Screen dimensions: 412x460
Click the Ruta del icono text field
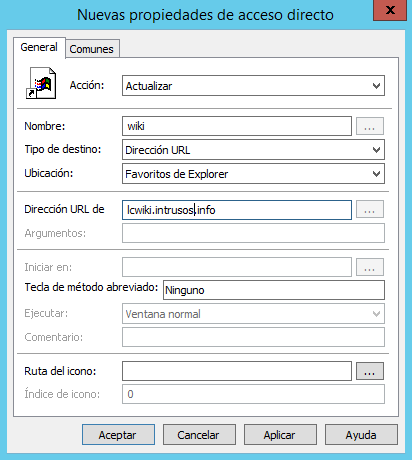[x=237, y=371]
